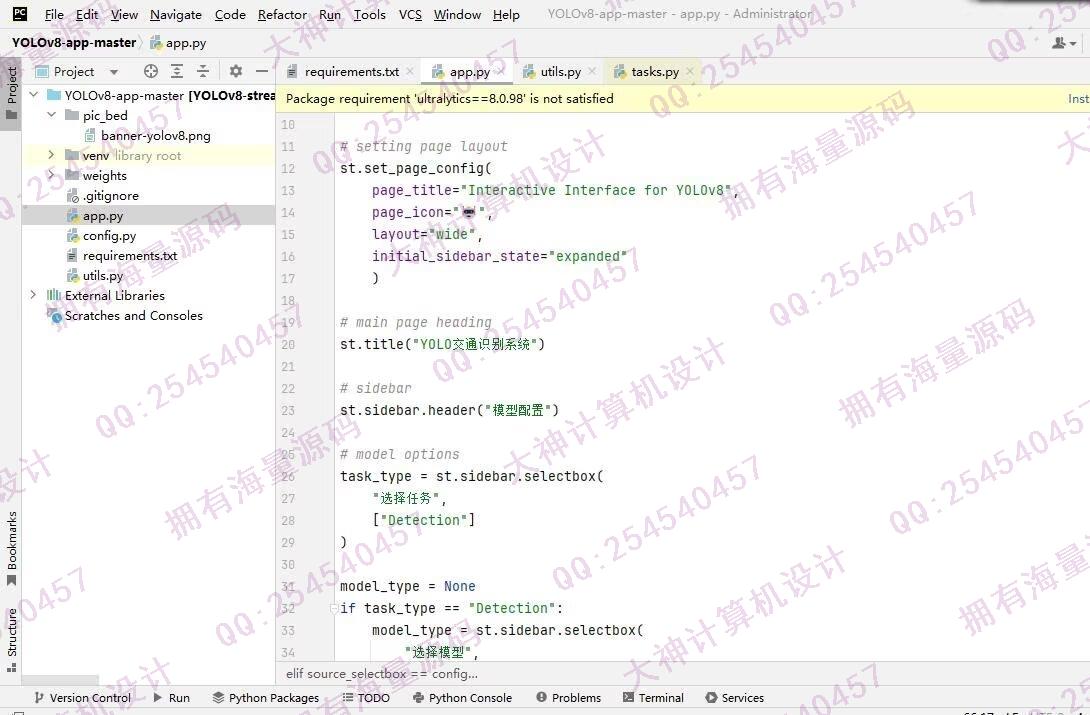Switch to utils.py editor tab
Image resolution: width=1090 pixels, height=715 pixels.
point(560,72)
